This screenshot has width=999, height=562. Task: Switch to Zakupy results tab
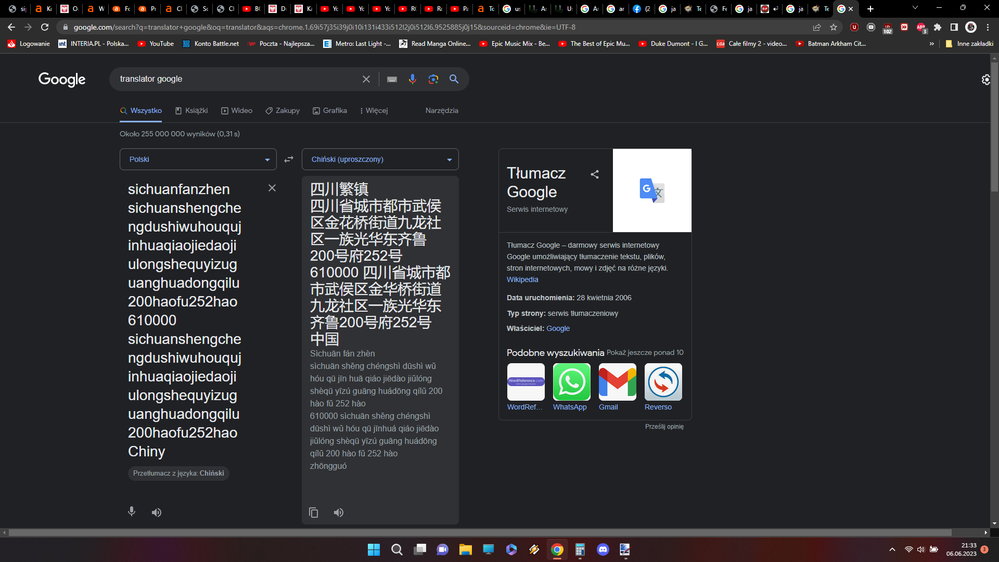[x=283, y=111]
